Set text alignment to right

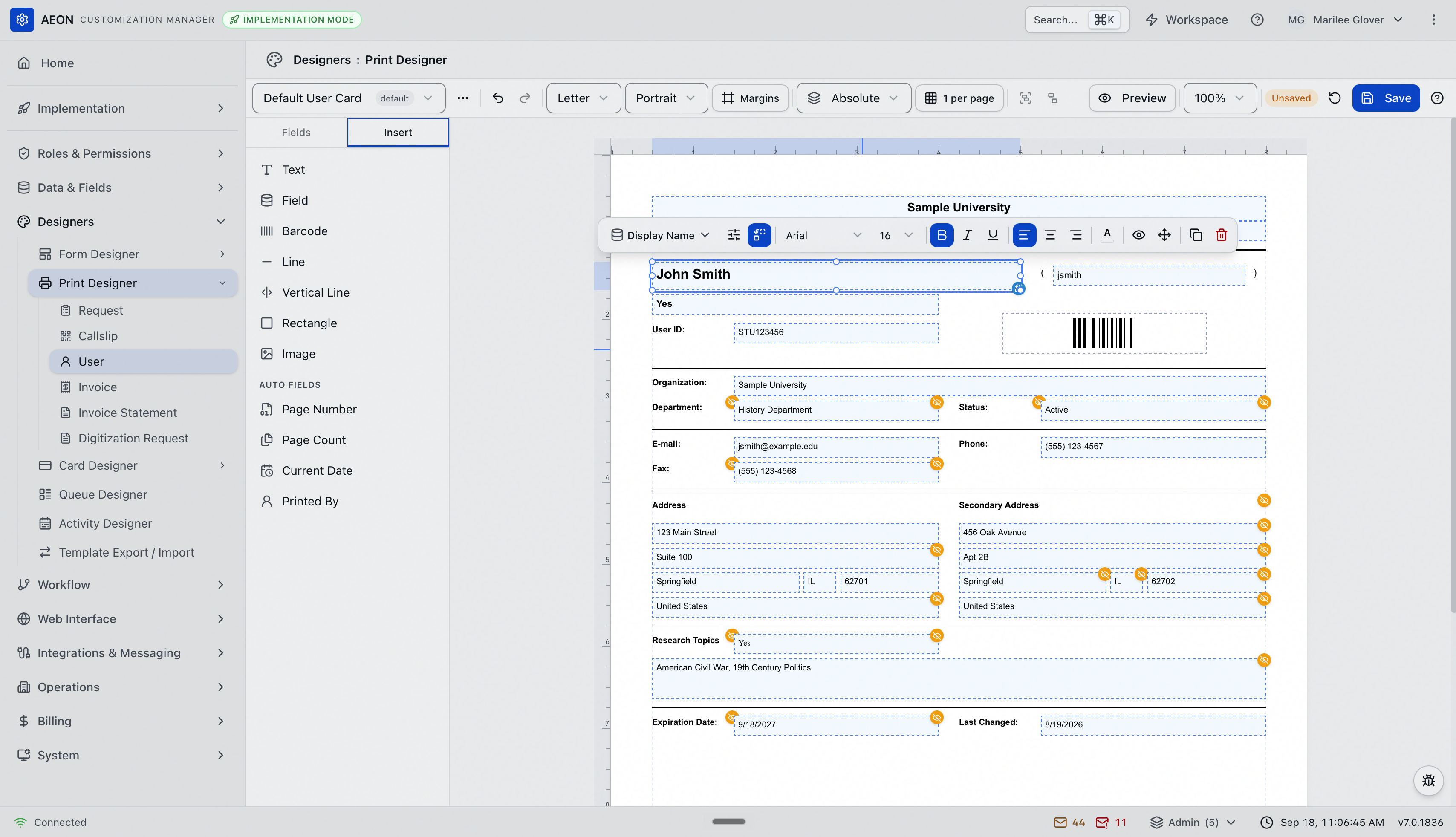point(1076,235)
